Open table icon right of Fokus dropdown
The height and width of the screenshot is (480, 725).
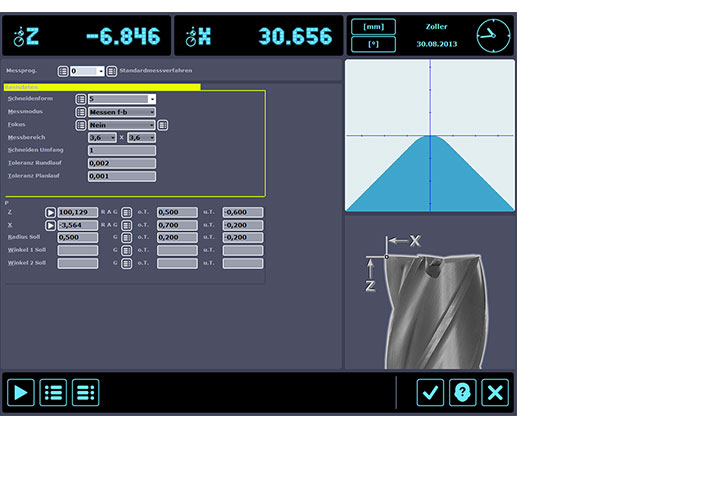tap(163, 125)
